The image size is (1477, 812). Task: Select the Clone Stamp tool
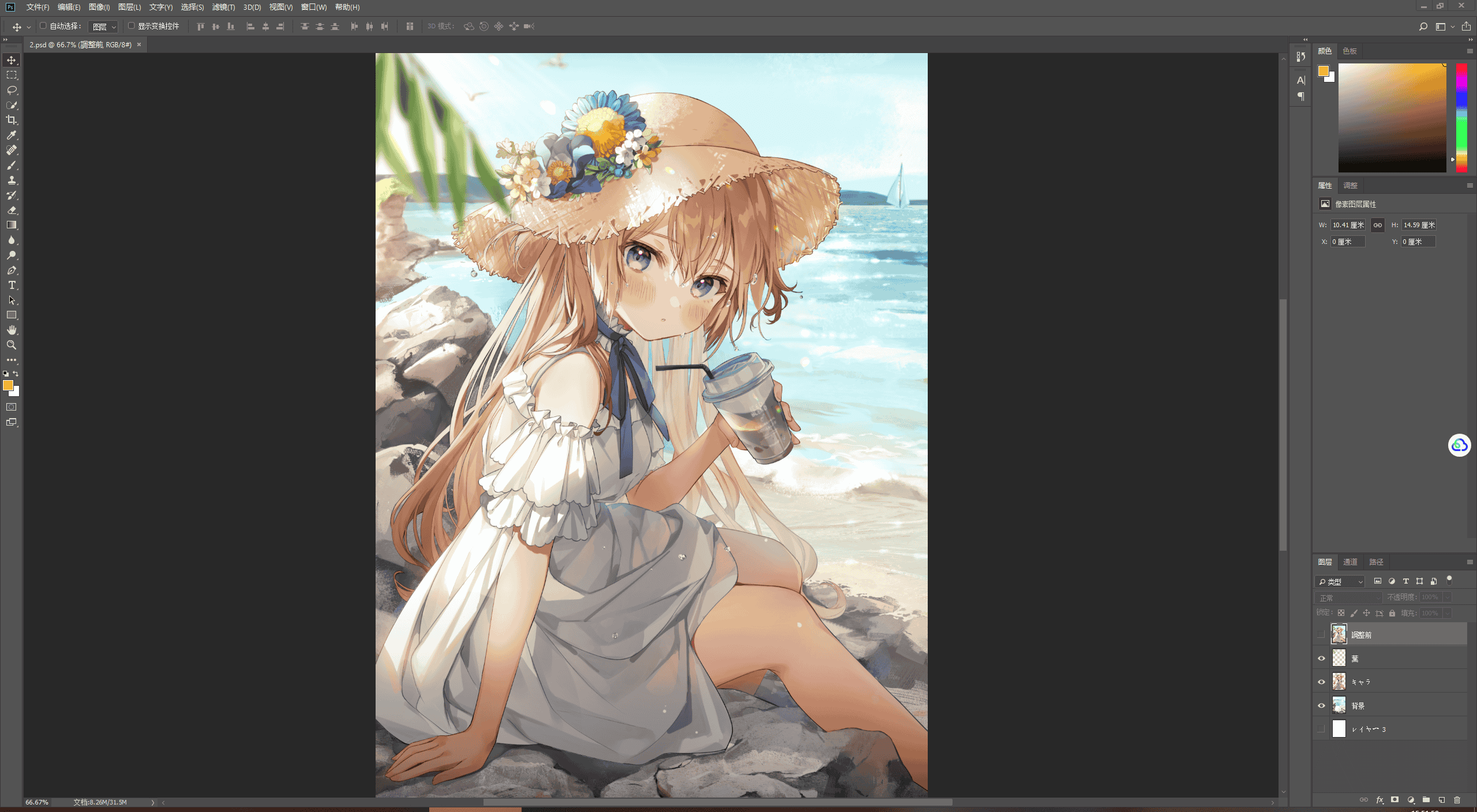12,180
